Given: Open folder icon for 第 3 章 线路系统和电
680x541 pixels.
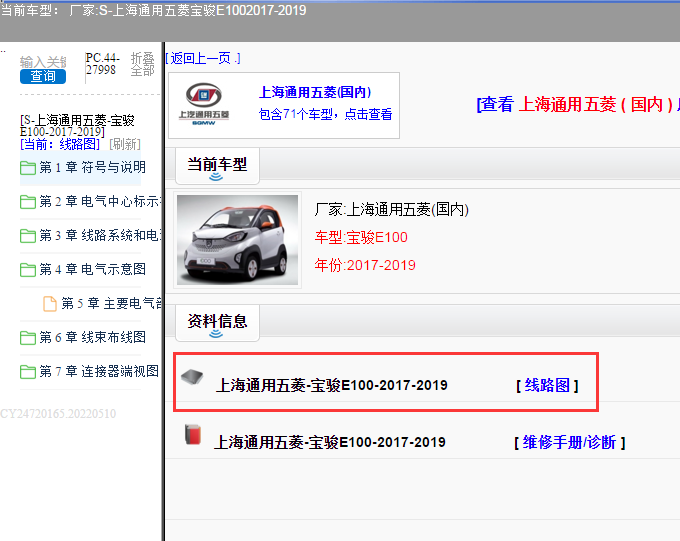Looking at the screenshot, I should click(28, 235).
